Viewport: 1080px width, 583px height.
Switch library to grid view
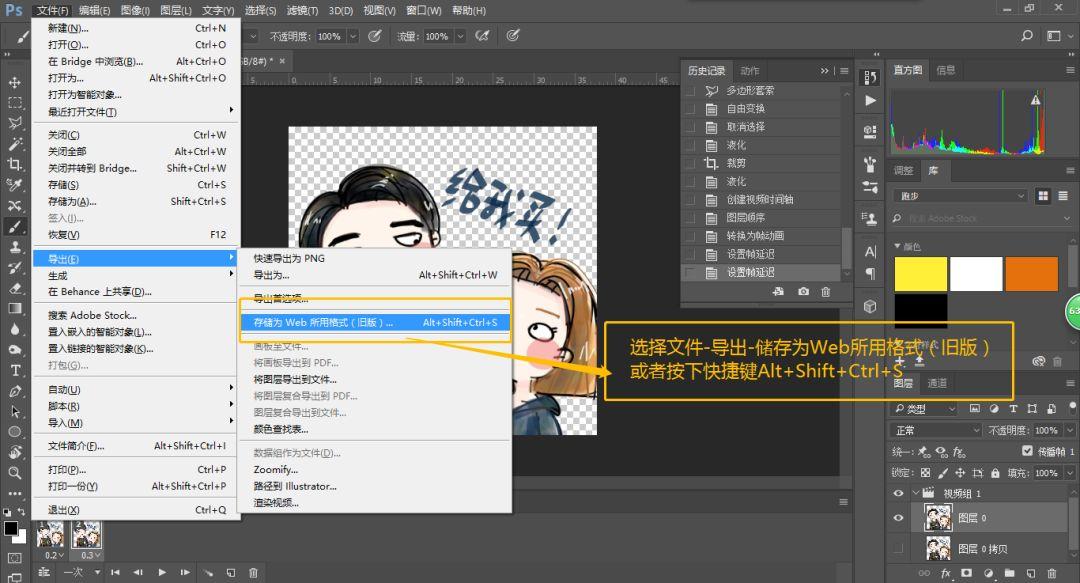1043,196
